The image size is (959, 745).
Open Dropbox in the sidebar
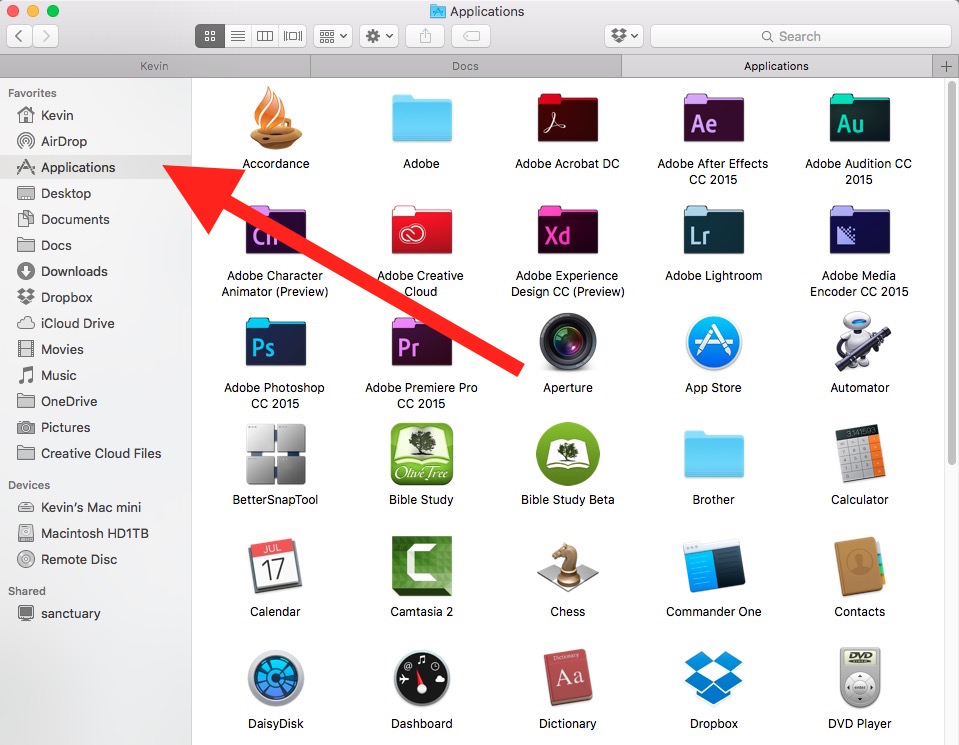(x=95, y=297)
